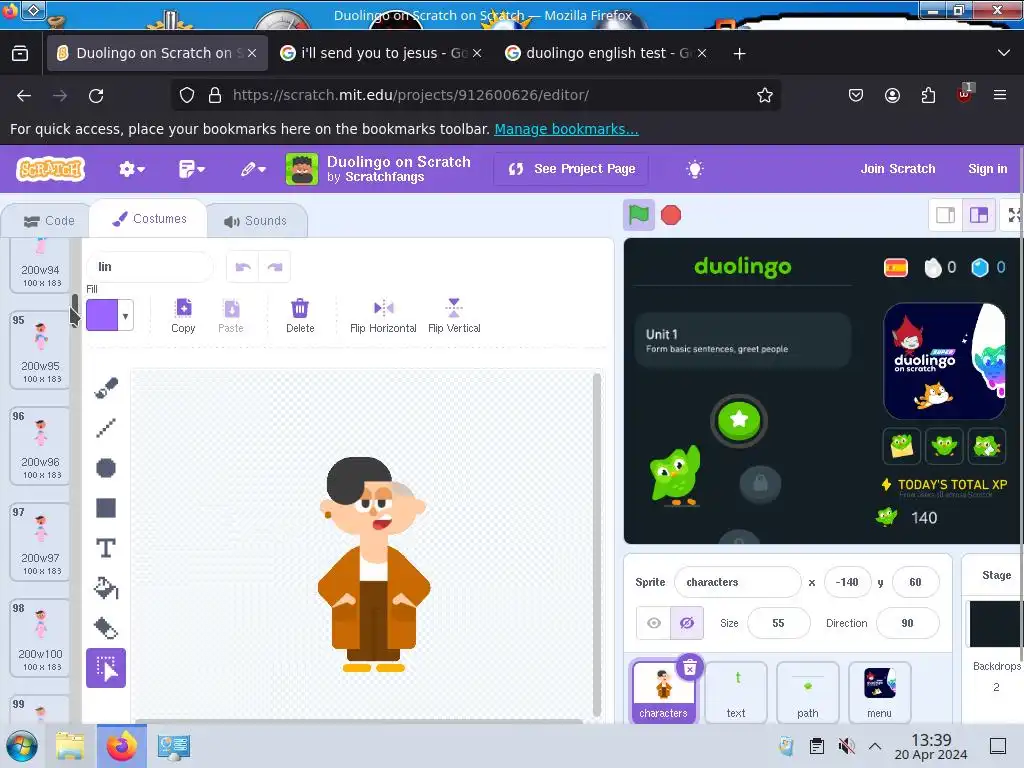Switch to the Costumes tab
The image size is (1024, 768).
[149, 219]
